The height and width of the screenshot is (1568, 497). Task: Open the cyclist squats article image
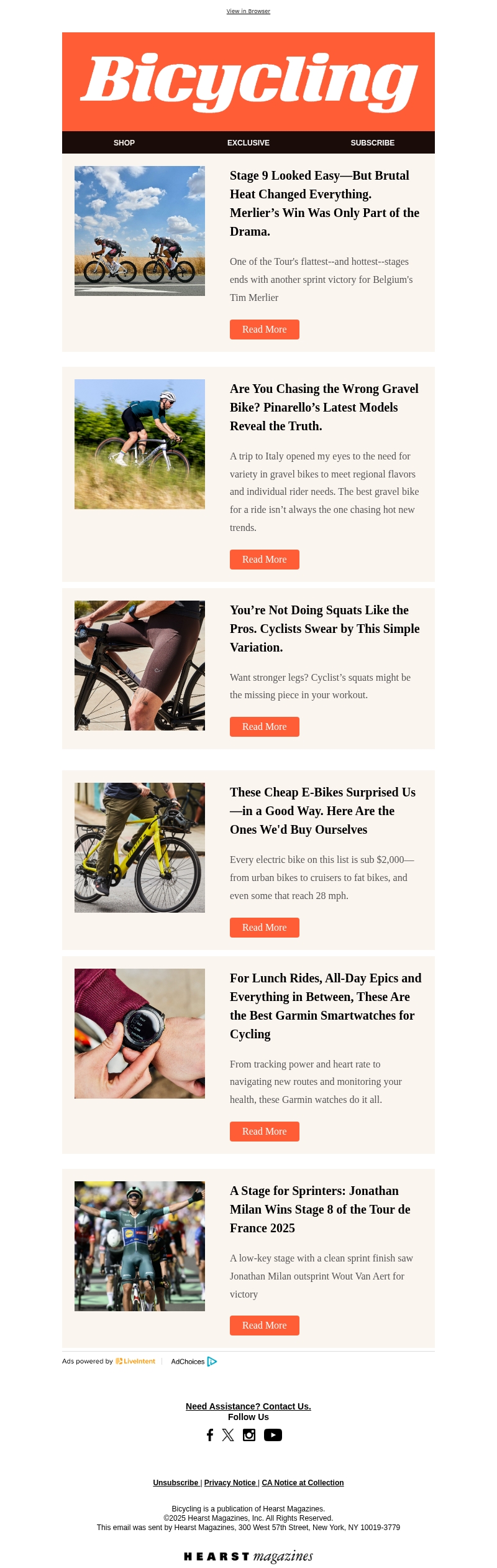click(140, 665)
